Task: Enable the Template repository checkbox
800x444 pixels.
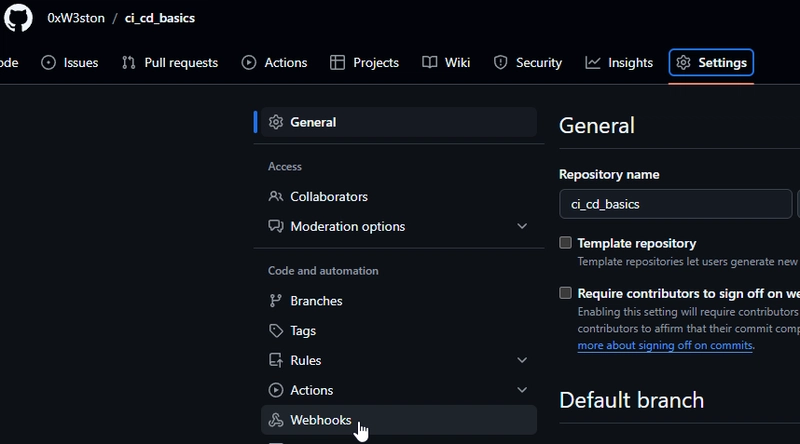Action: coord(566,243)
